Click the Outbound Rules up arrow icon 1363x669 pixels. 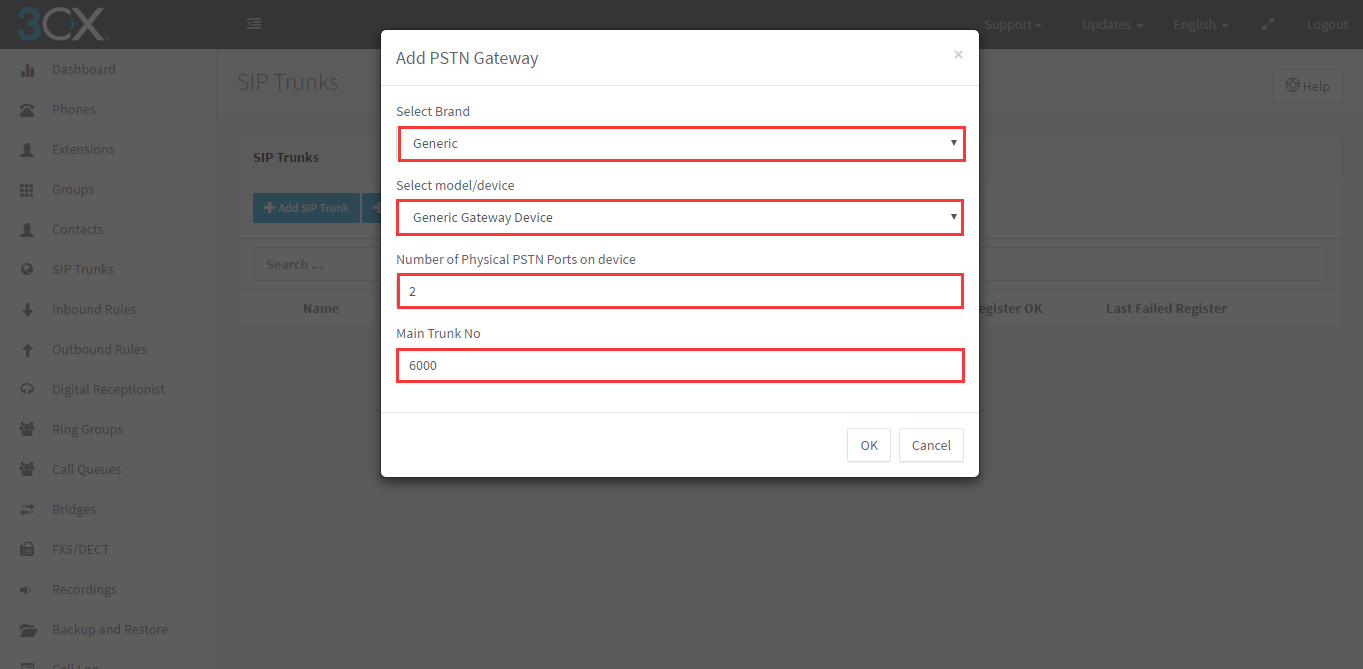tap(28, 350)
